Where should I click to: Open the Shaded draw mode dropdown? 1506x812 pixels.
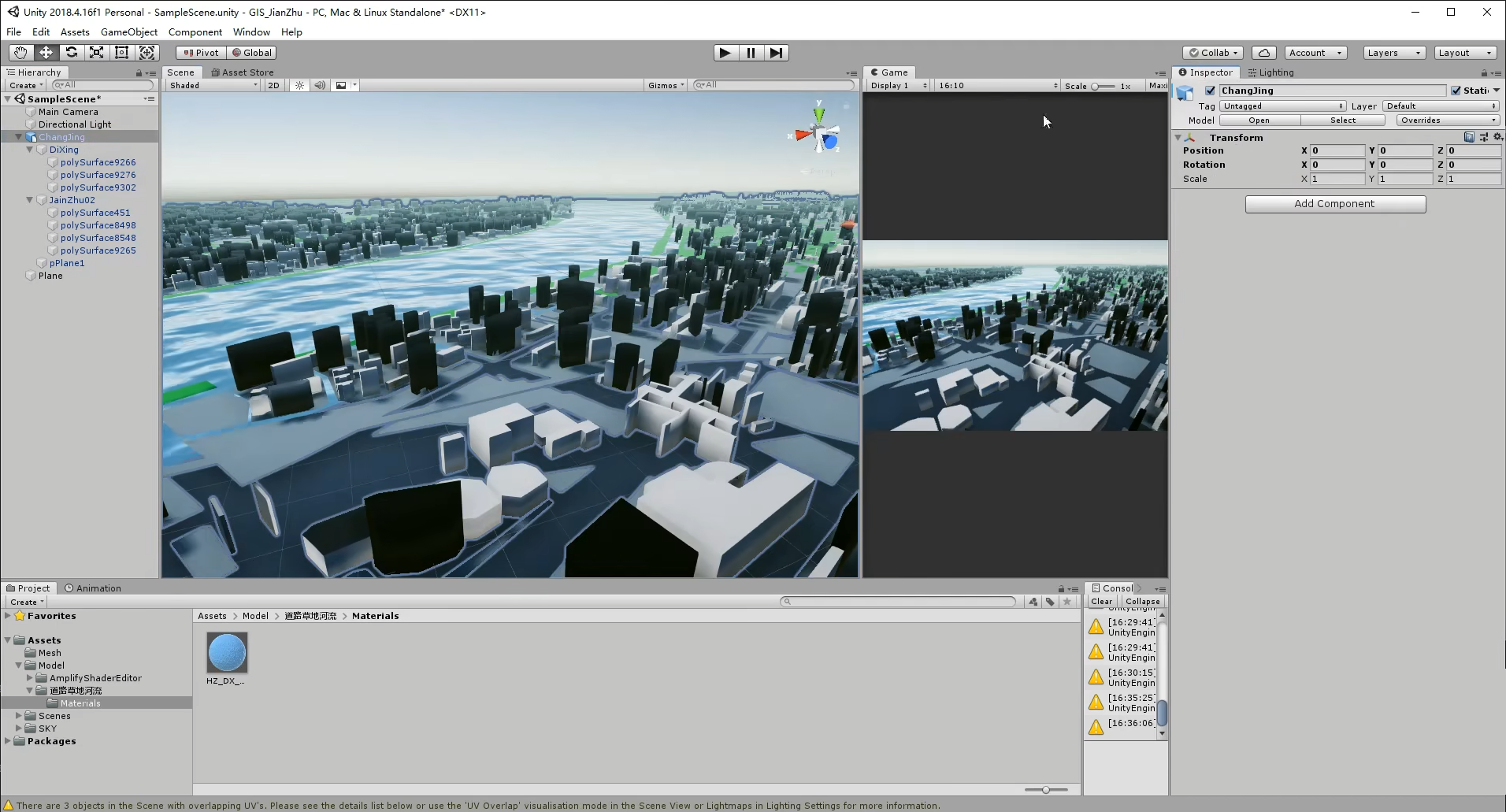click(x=213, y=85)
